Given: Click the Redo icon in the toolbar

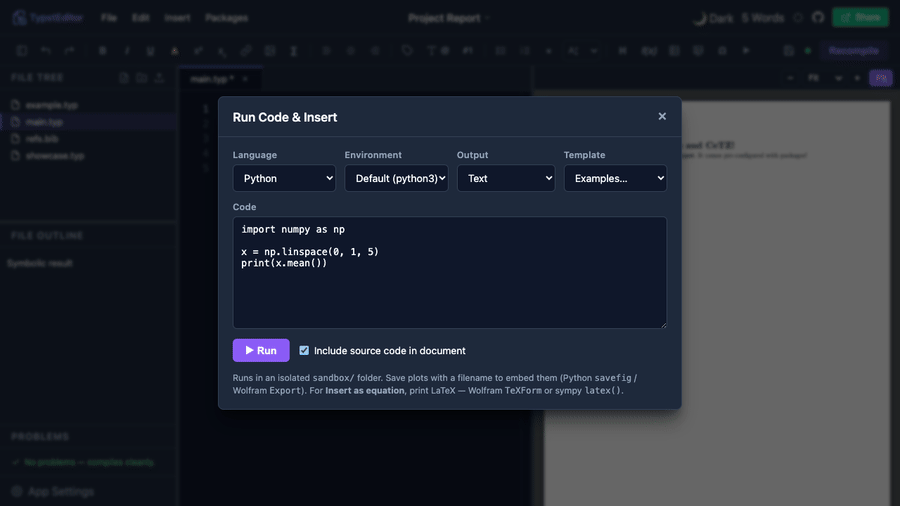Looking at the screenshot, I should click(69, 50).
